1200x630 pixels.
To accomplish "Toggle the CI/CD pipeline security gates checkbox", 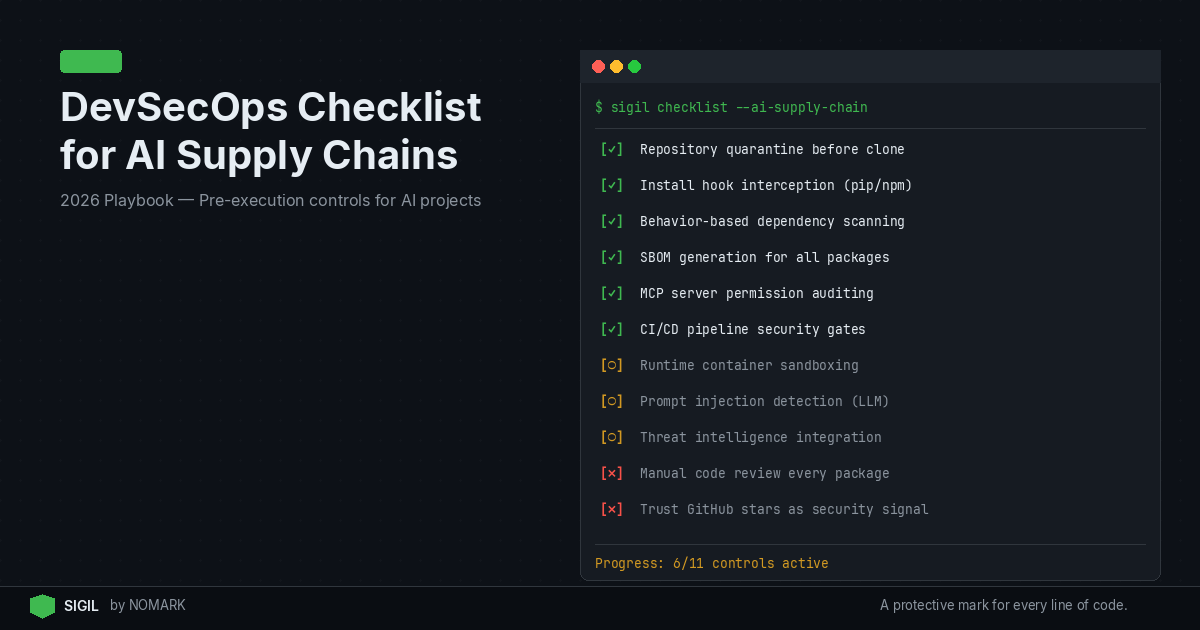I will pyautogui.click(x=612, y=329).
